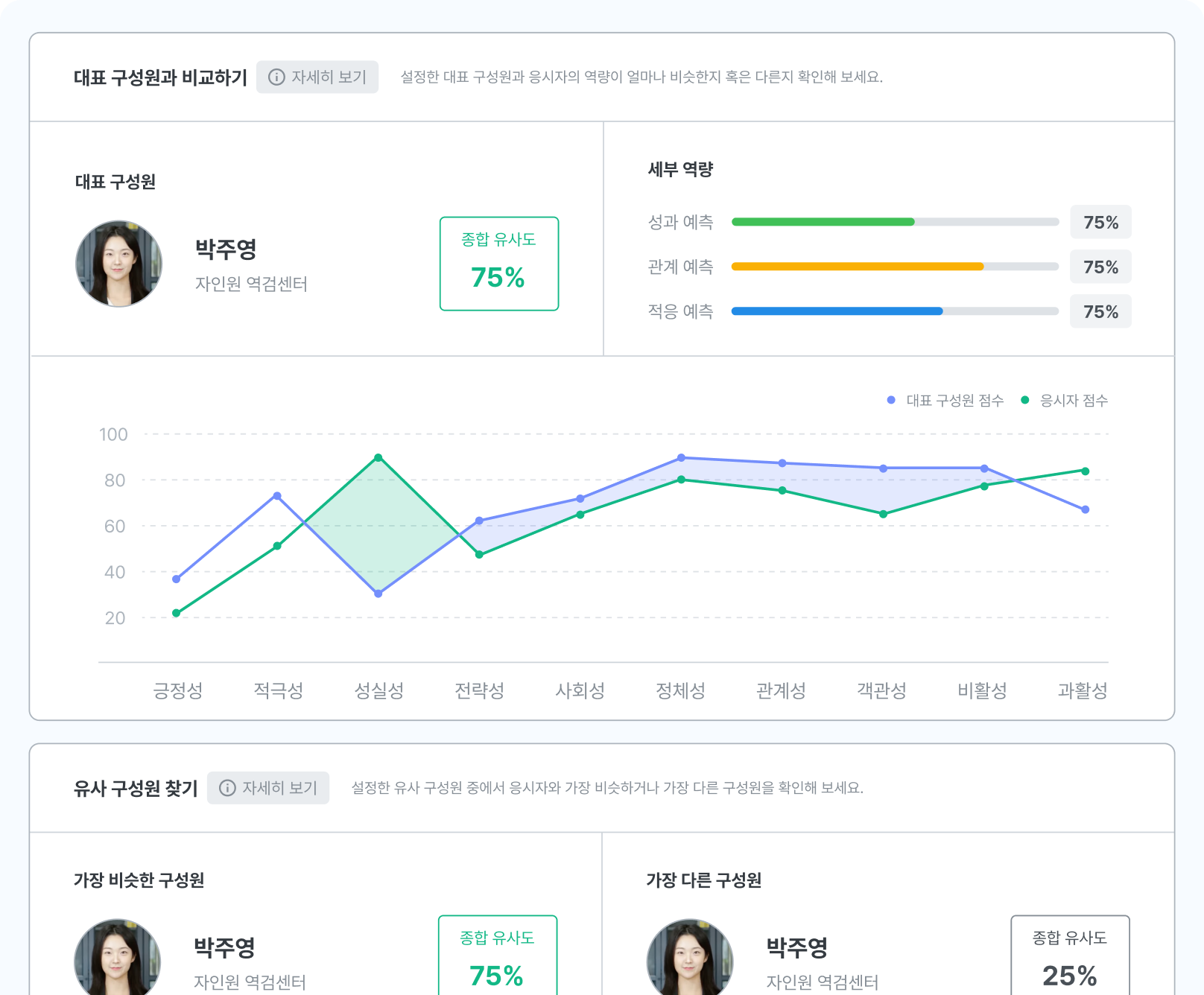Click 자세히 보기 button beside 대표 구성원과 비교하기
Screen dimensions: 1204x995
click(317, 77)
